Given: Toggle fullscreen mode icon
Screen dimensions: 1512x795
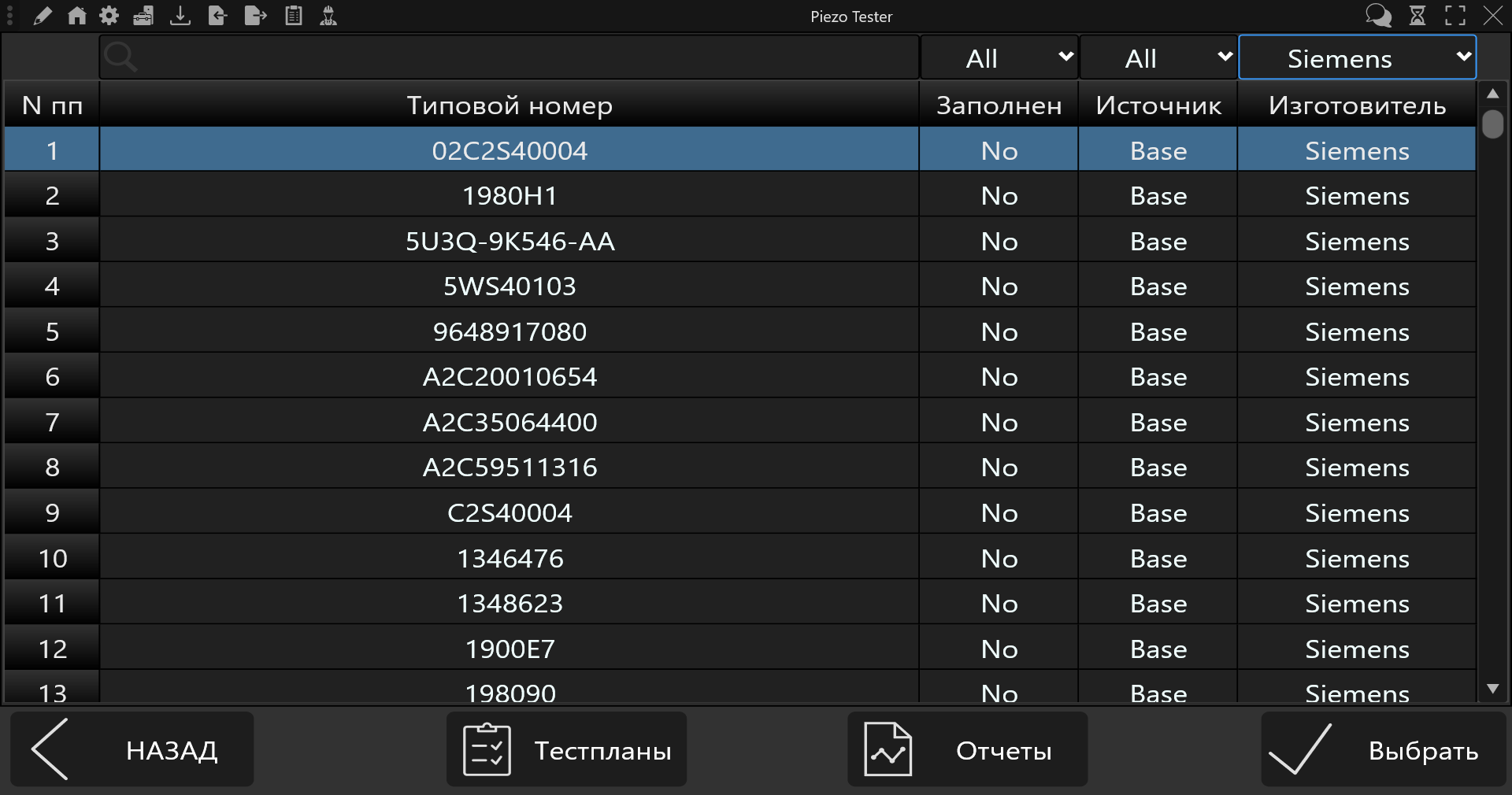Looking at the screenshot, I should click(x=1455, y=16).
